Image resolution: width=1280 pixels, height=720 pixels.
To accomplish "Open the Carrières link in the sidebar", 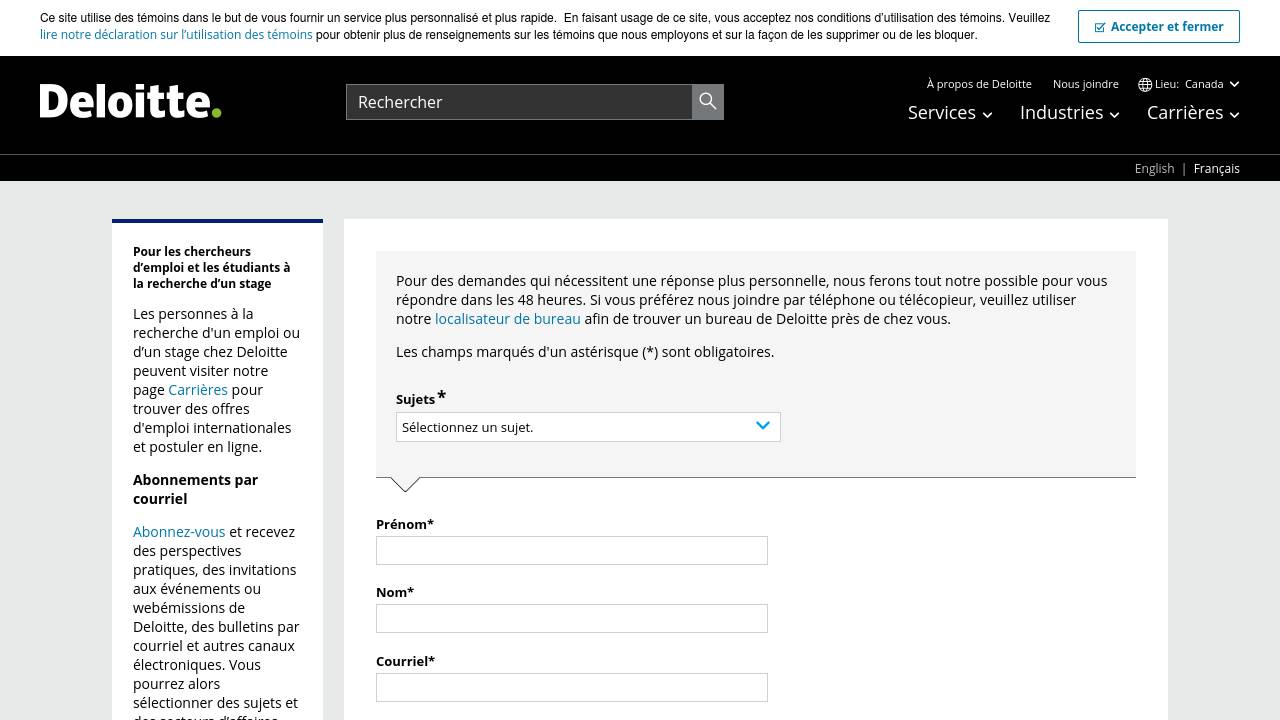I will point(198,390).
